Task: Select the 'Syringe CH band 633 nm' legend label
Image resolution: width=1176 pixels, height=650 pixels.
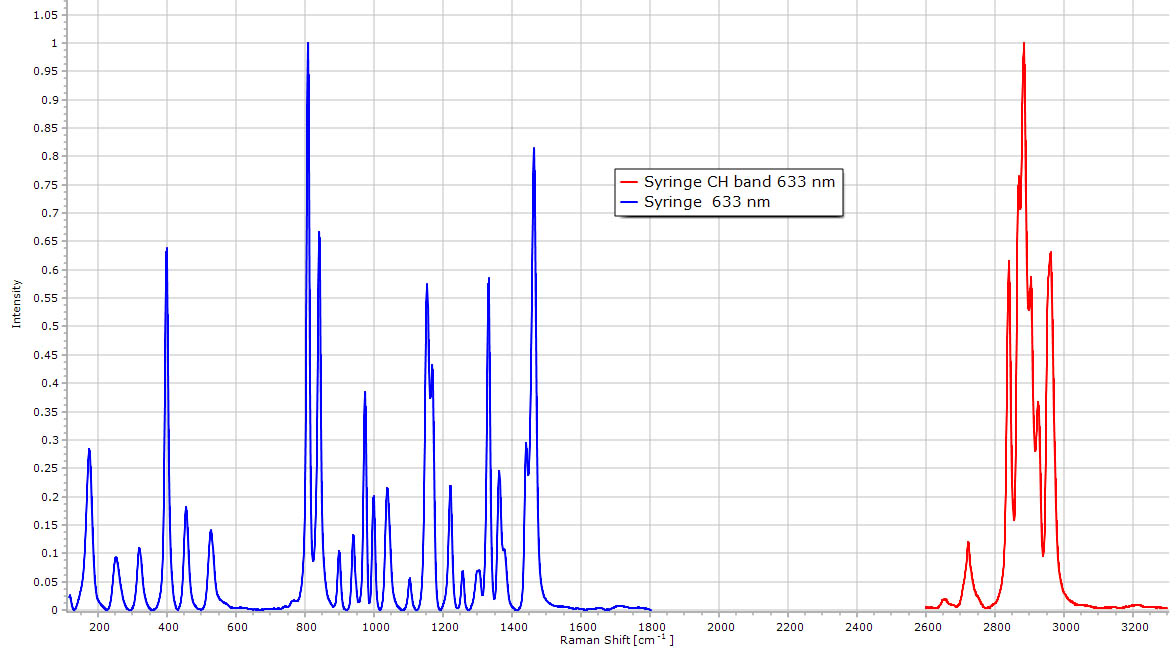Action: [738, 182]
